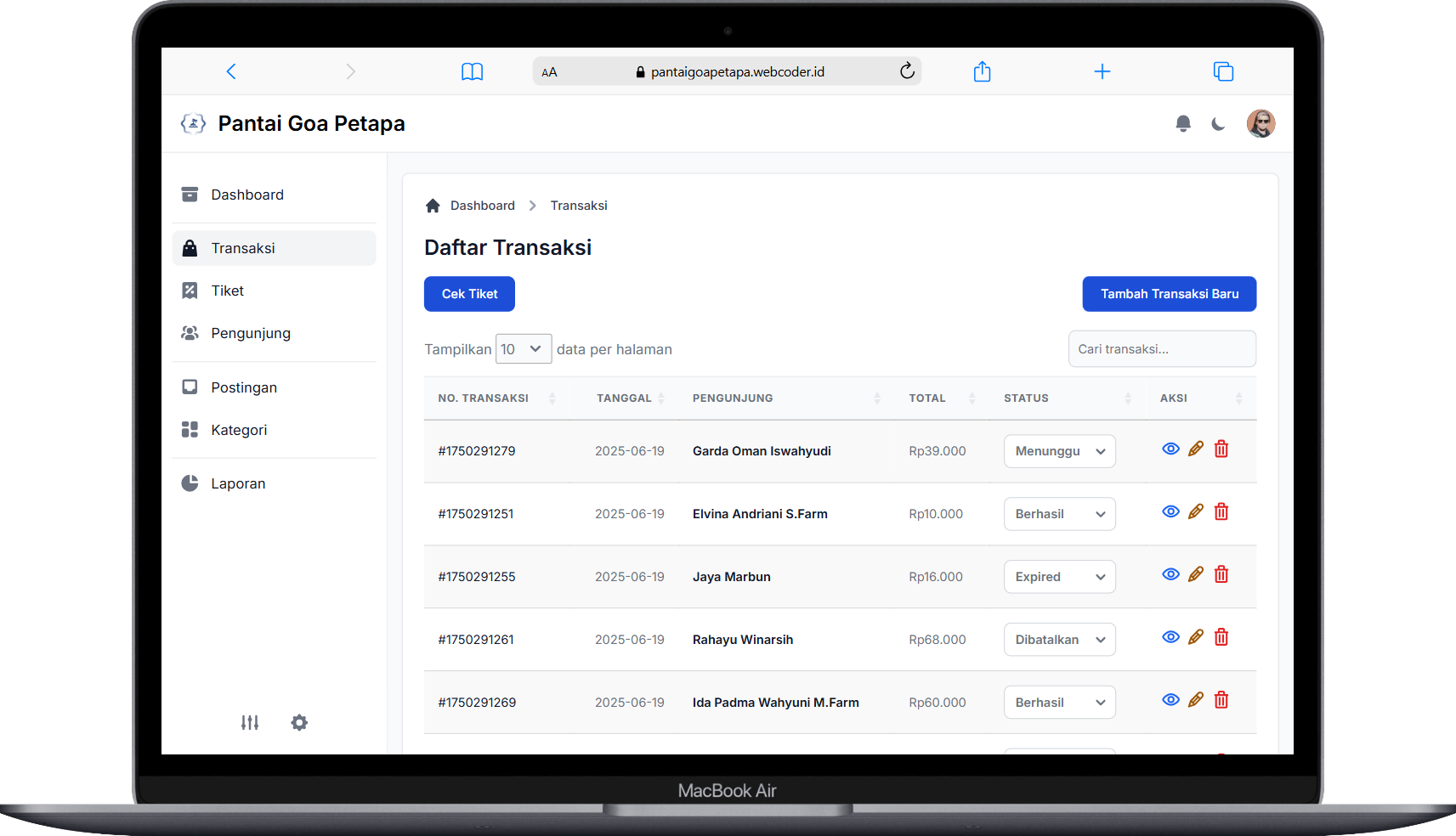Follow the Dashboard breadcrumb link
1456x836 pixels.
[483, 206]
